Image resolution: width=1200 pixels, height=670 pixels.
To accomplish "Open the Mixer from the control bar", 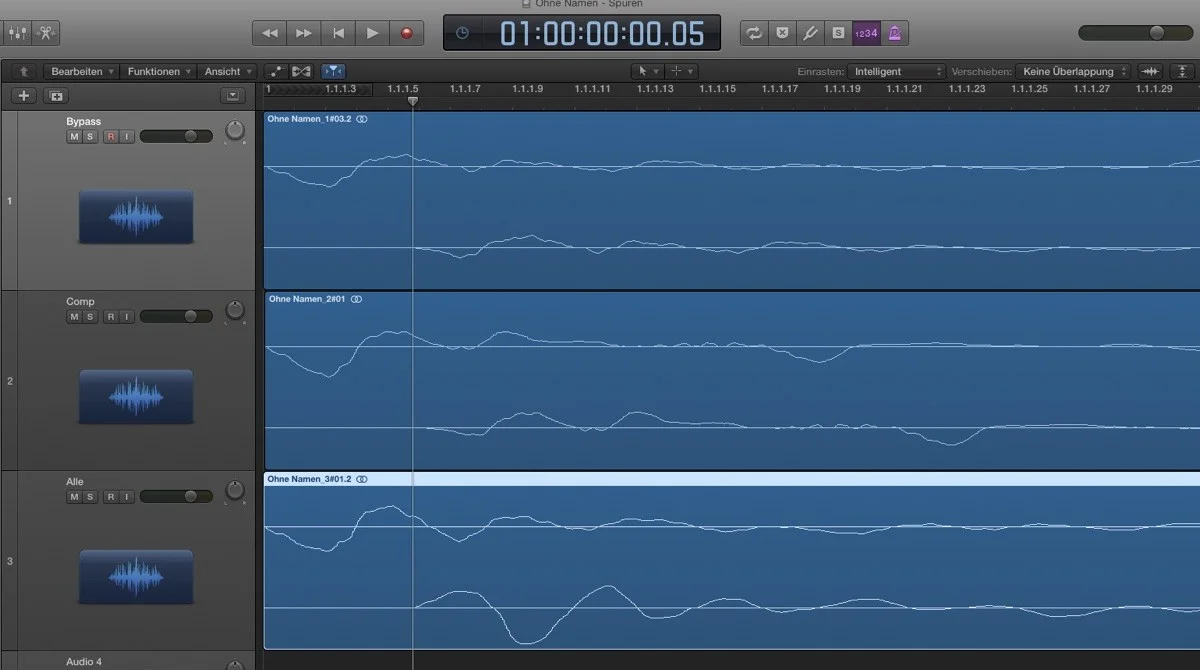I will (x=18, y=33).
